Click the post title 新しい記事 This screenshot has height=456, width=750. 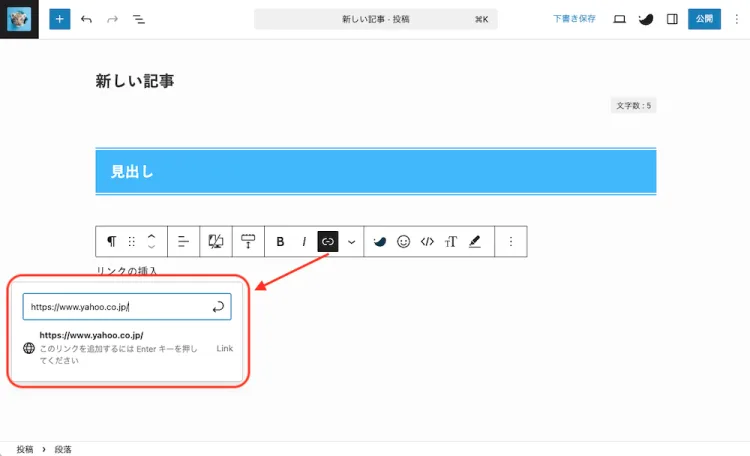[x=135, y=80]
